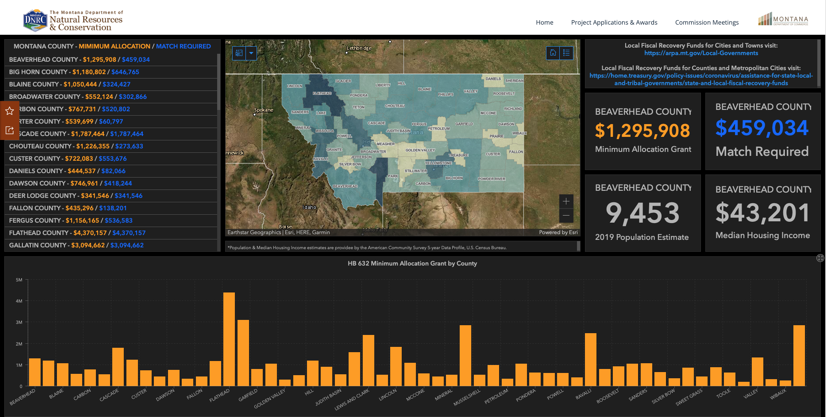This screenshot has height=417, width=826.
Task: Zoom out on the map
Action: pyautogui.click(x=566, y=216)
